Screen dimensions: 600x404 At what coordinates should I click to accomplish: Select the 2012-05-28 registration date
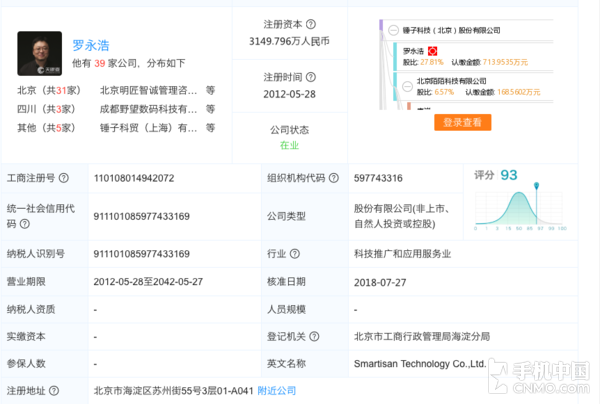pos(289,94)
